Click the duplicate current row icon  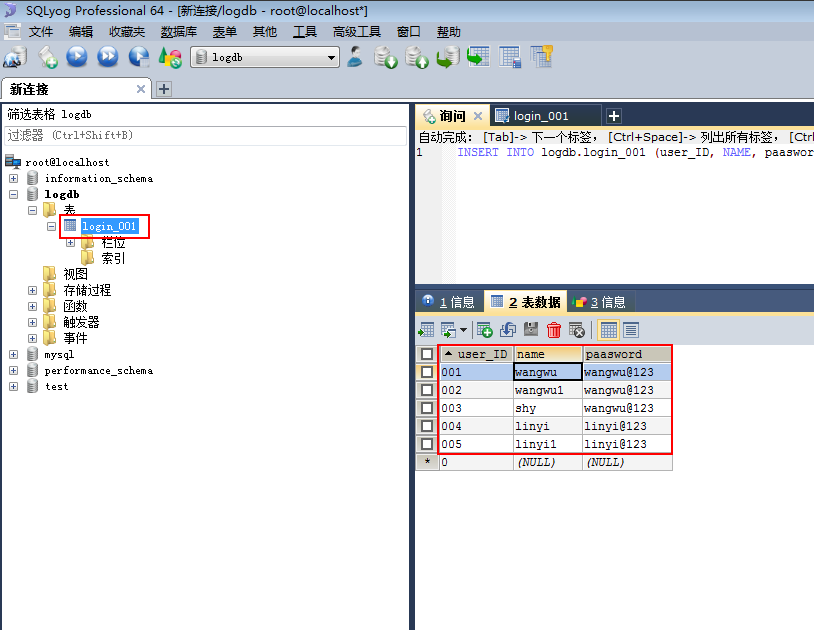(508, 330)
